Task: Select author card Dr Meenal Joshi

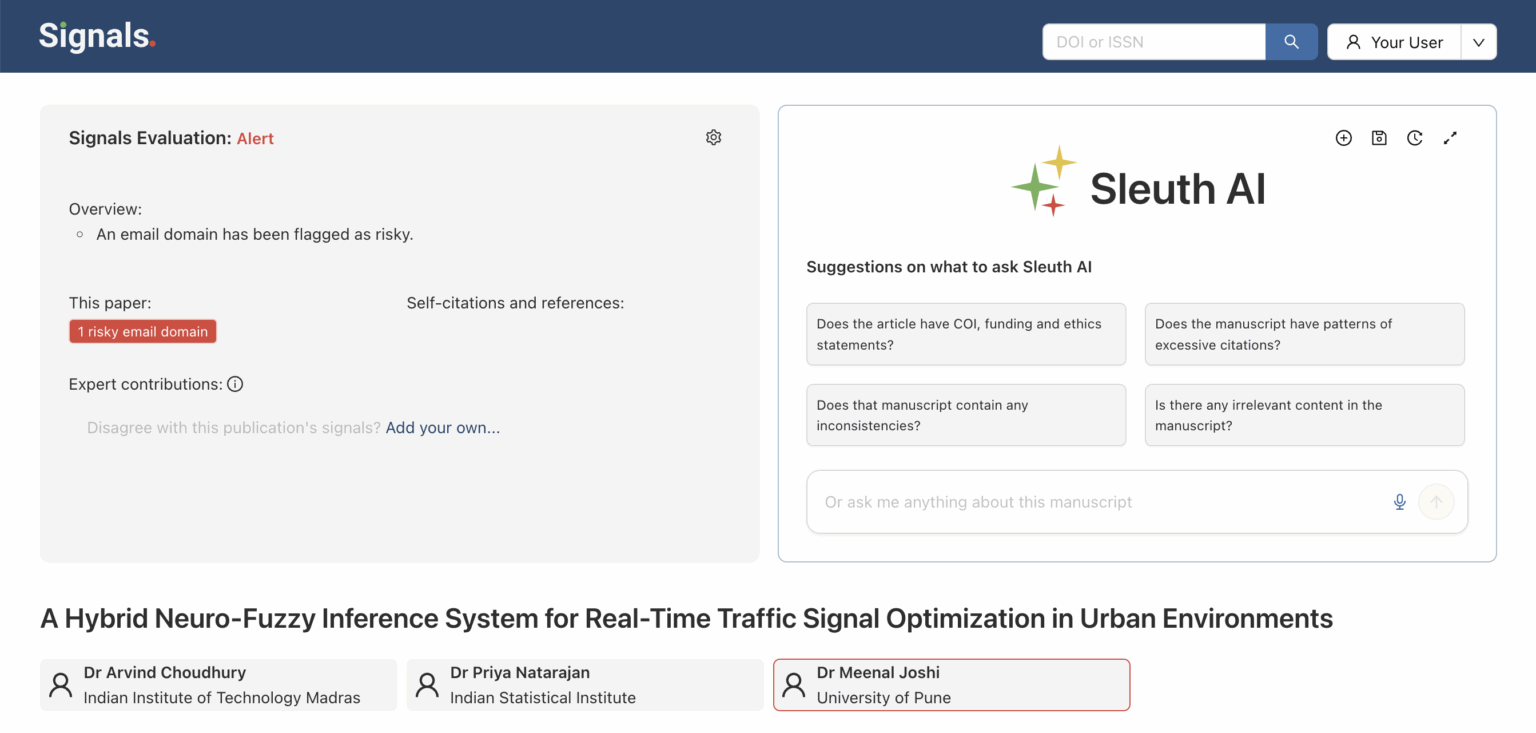Action: (950, 684)
